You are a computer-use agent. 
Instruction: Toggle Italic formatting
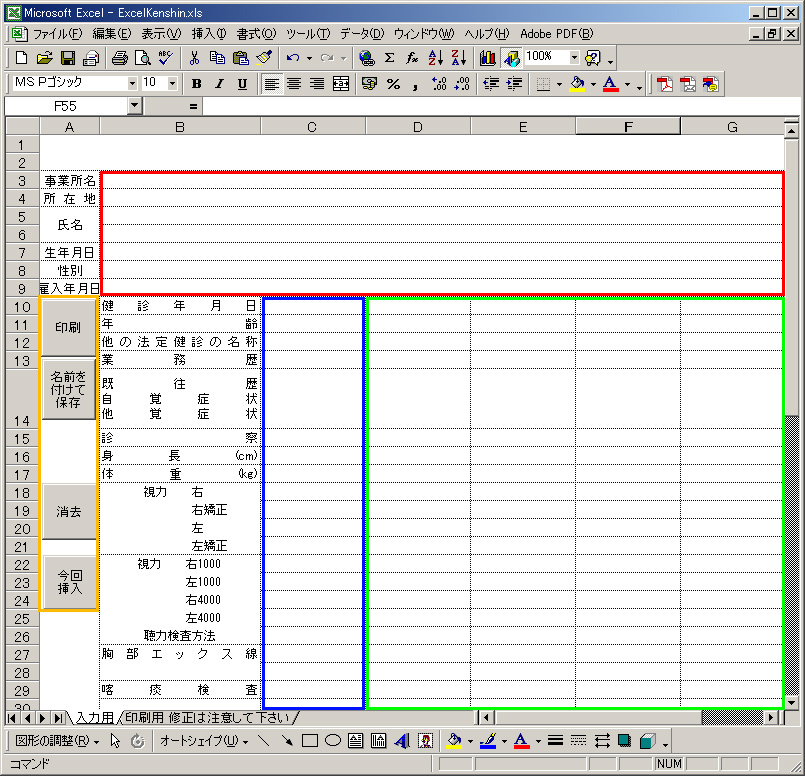point(217,84)
